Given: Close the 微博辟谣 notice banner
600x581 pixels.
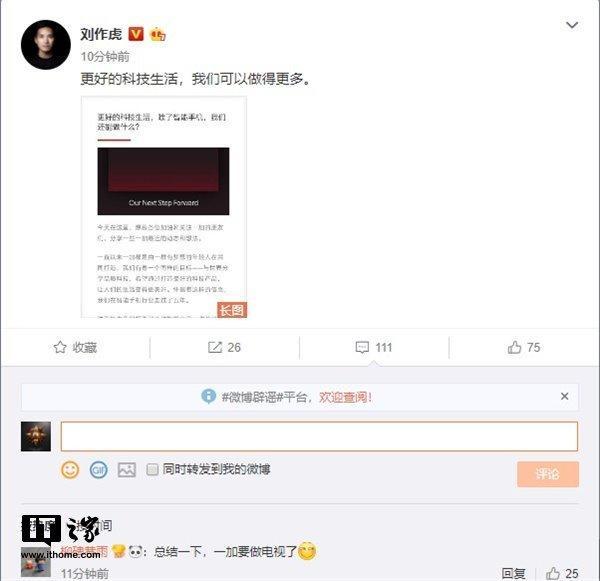Looking at the screenshot, I should point(564,396).
